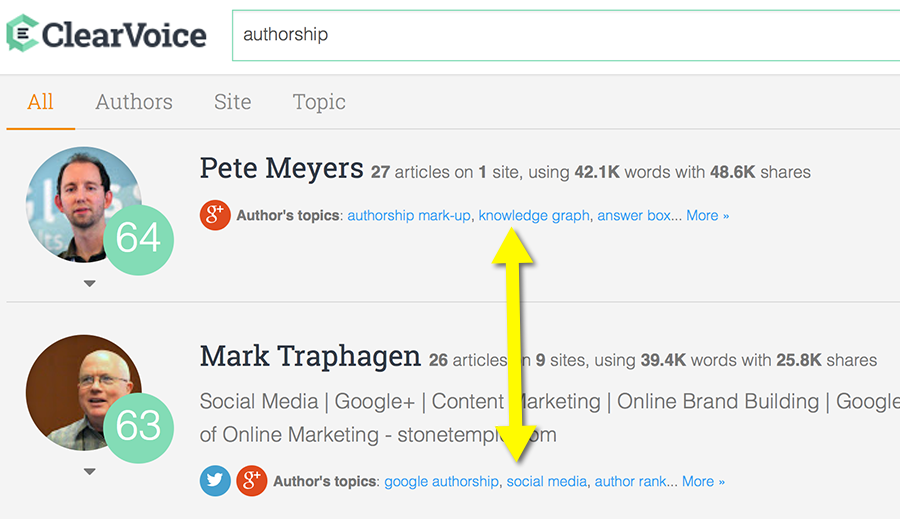Go to the Topic tab
The height and width of the screenshot is (519, 900).
pyautogui.click(x=319, y=102)
